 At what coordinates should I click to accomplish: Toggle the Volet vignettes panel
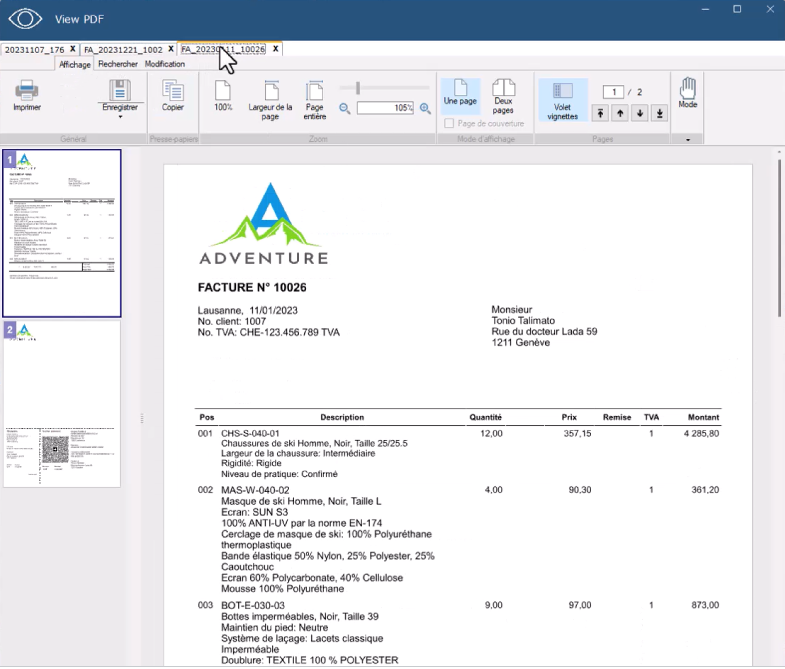[562, 100]
